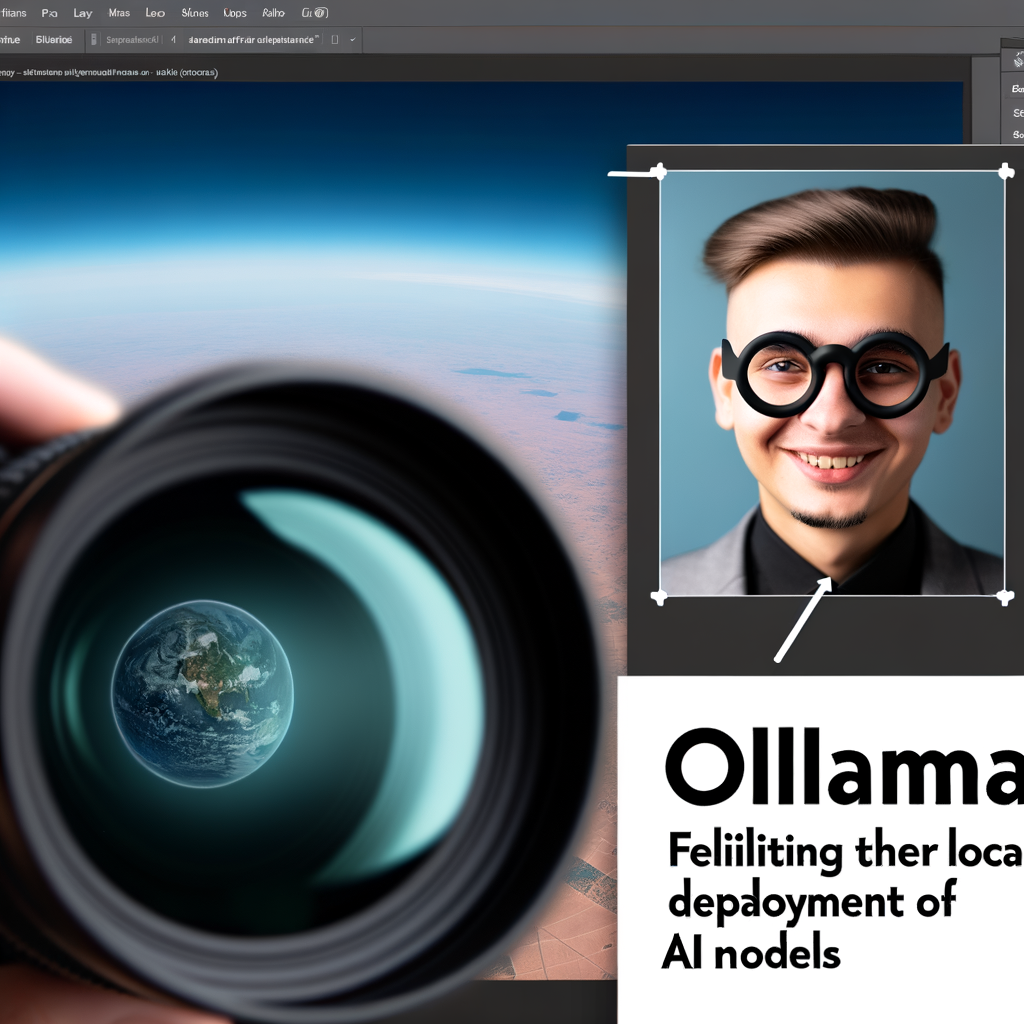
Task: Click the top-right transform handle of portrait
Action: pyautogui.click(x=1006, y=172)
